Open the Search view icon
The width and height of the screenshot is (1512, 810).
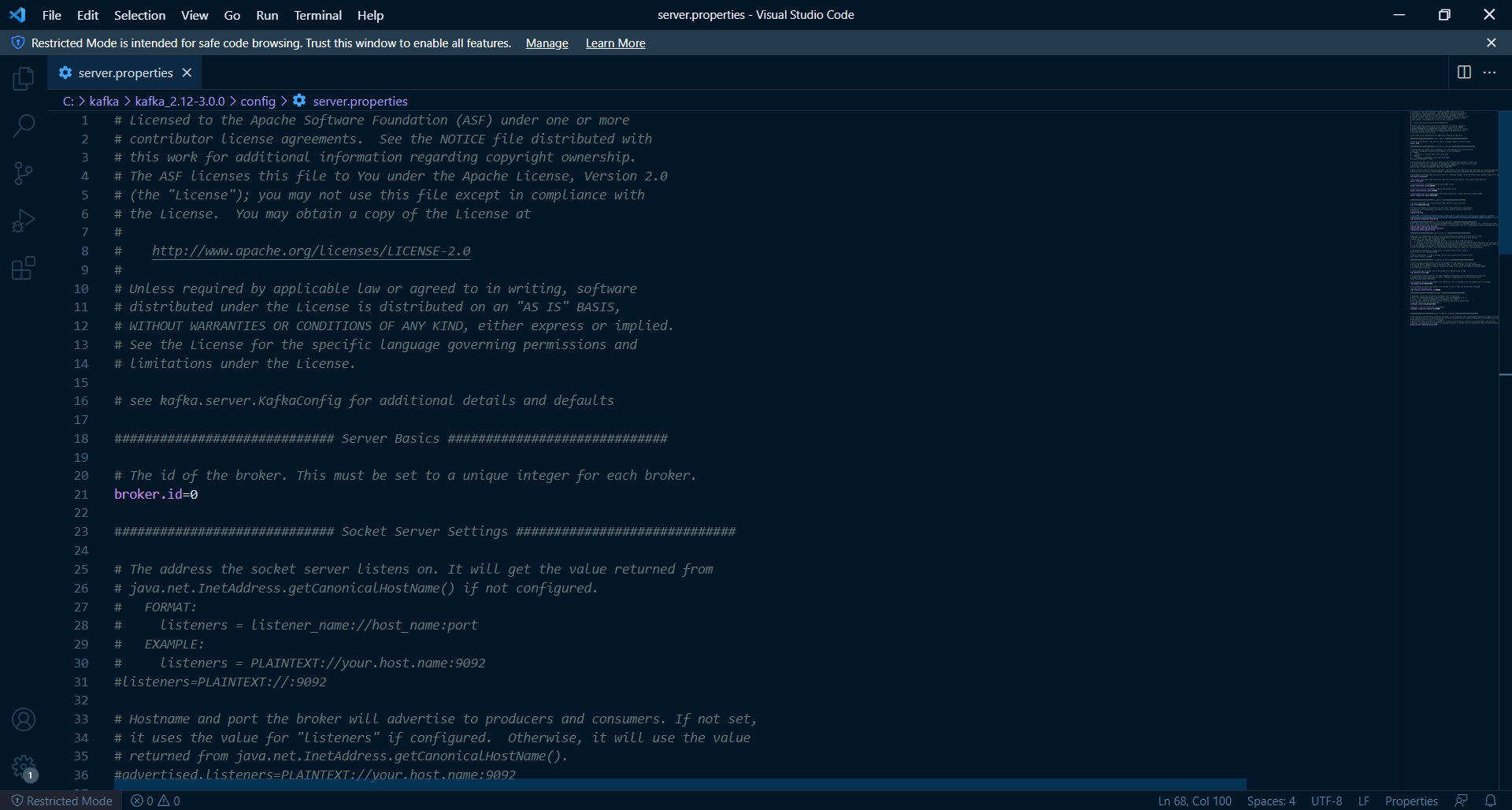pyautogui.click(x=24, y=125)
